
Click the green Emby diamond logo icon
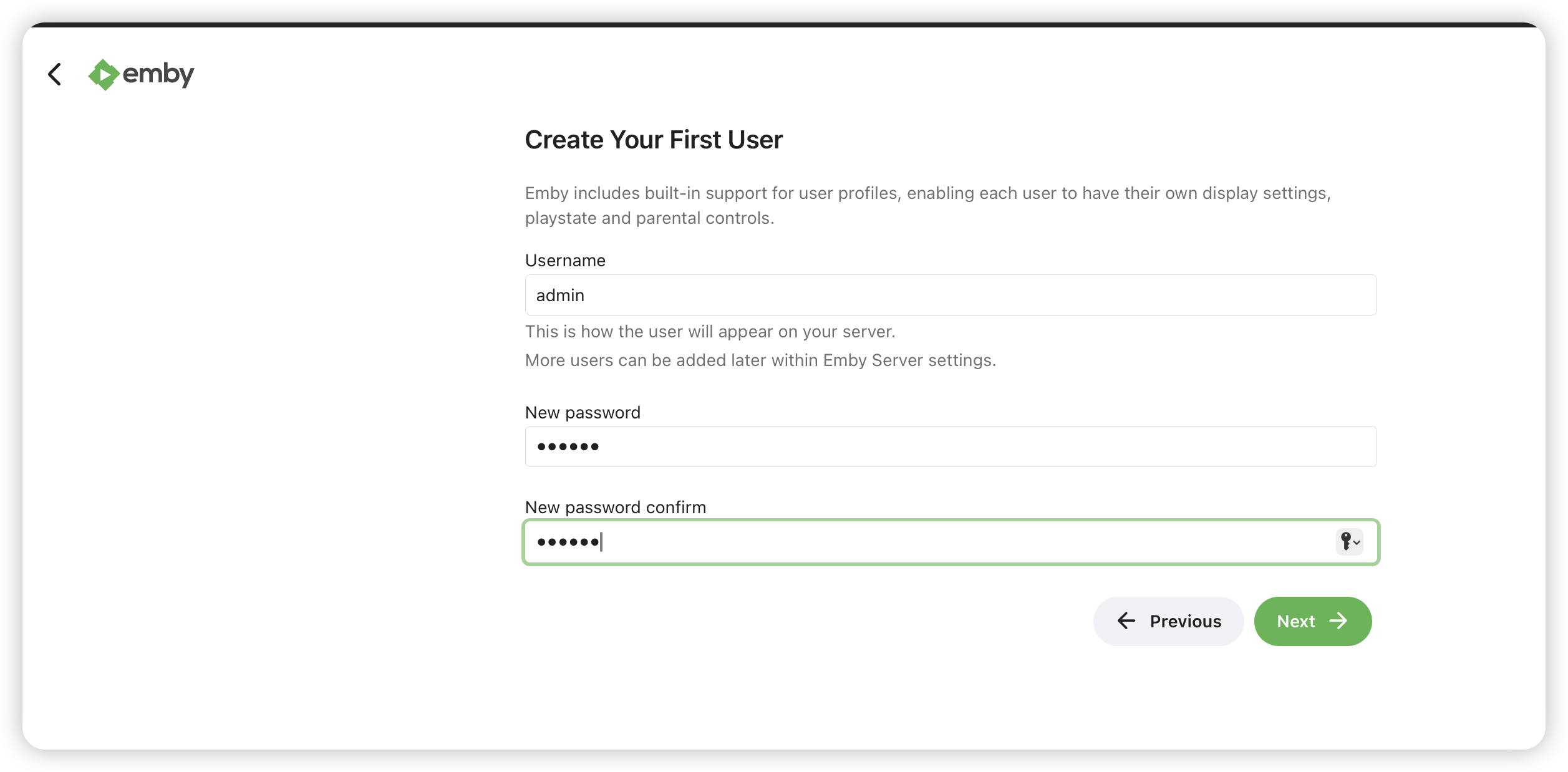[x=104, y=75]
